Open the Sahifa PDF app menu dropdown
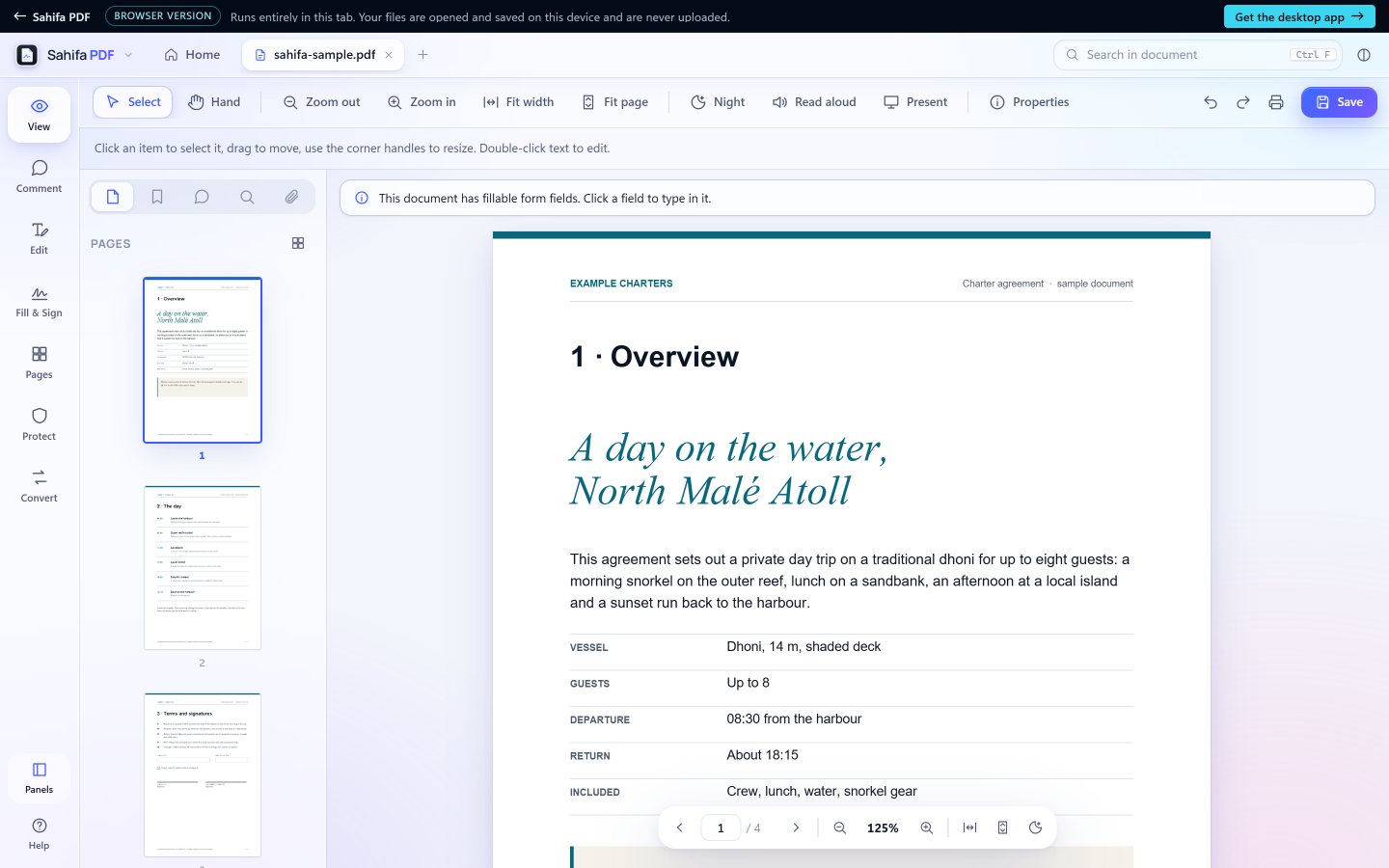 pos(128,55)
